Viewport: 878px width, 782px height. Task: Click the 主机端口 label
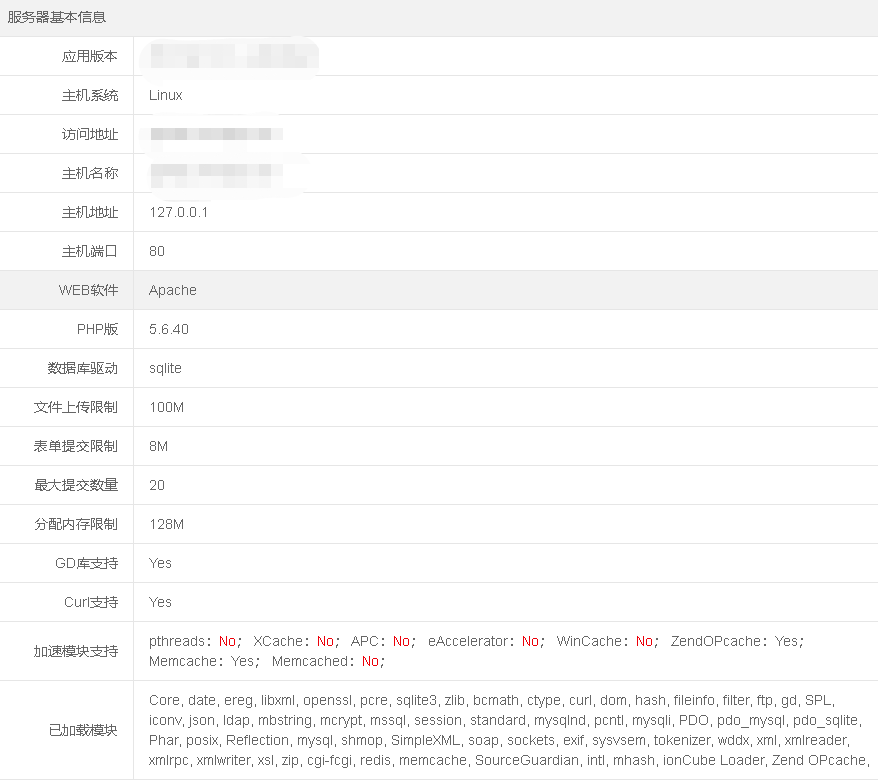tap(90, 251)
